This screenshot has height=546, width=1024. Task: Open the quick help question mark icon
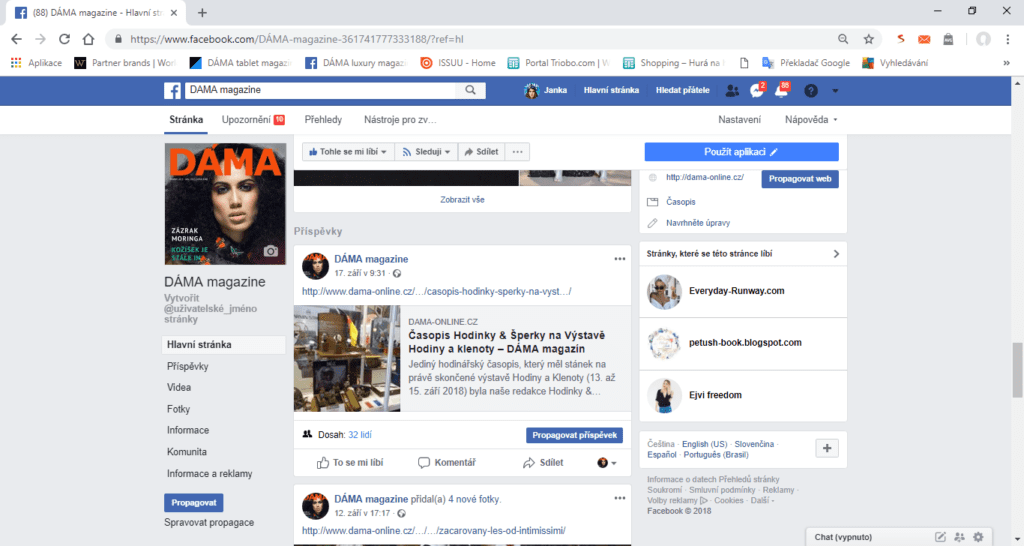(x=810, y=90)
